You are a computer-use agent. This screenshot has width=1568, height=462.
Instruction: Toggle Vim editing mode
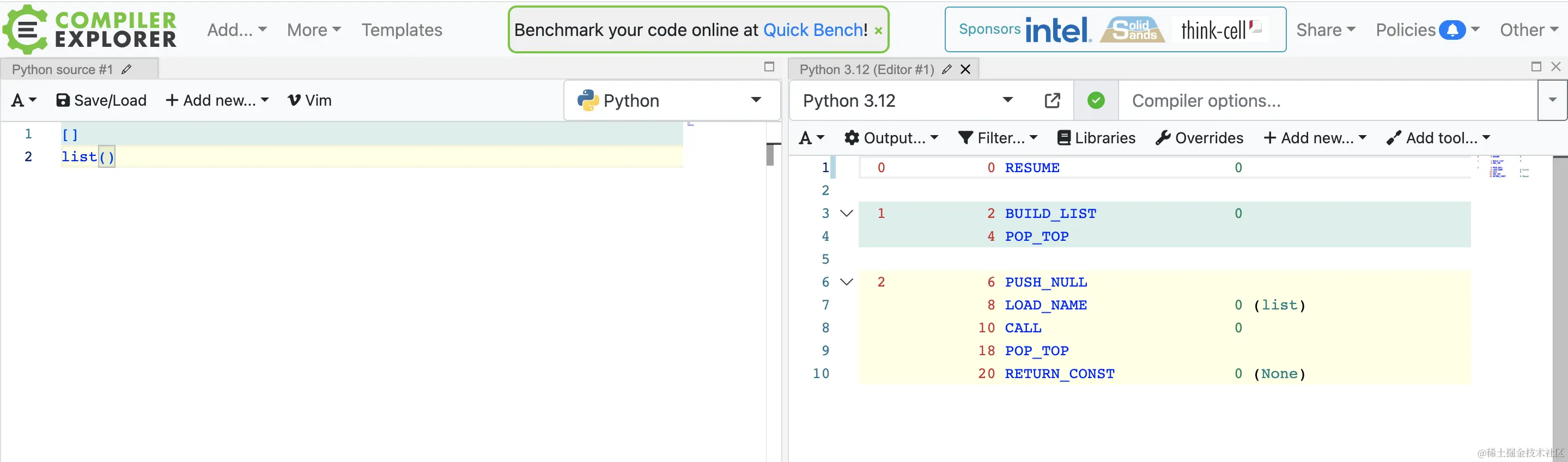[310, 100]
